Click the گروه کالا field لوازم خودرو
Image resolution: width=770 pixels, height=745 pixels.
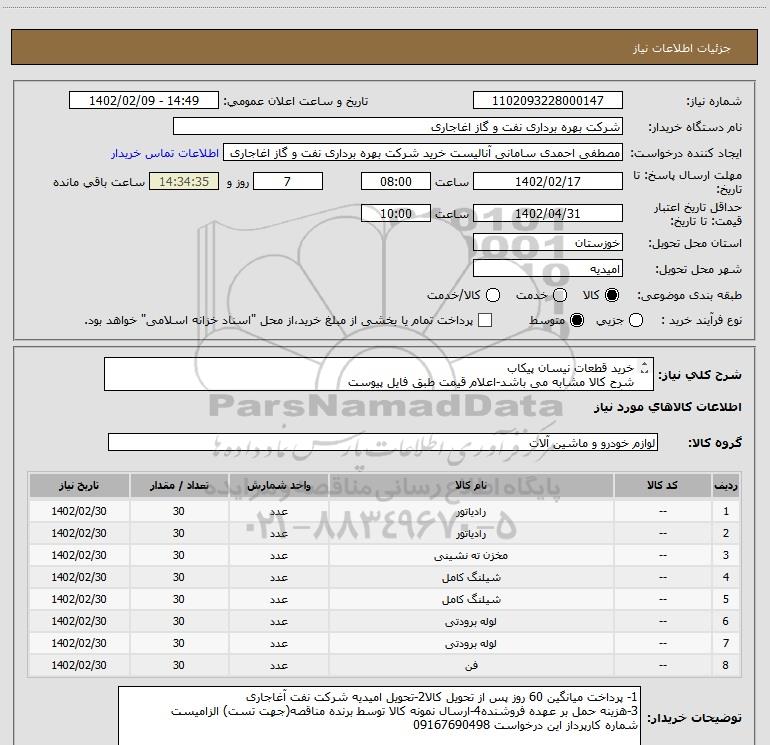click(x=383, y=442)
